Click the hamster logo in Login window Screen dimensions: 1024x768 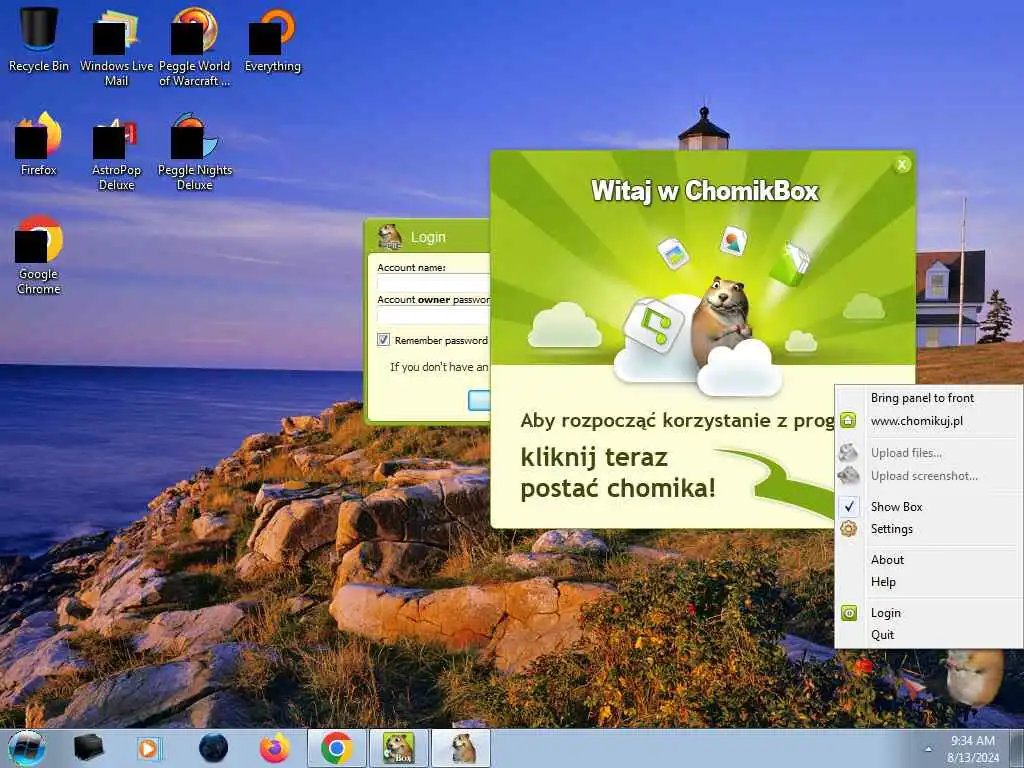390,236
